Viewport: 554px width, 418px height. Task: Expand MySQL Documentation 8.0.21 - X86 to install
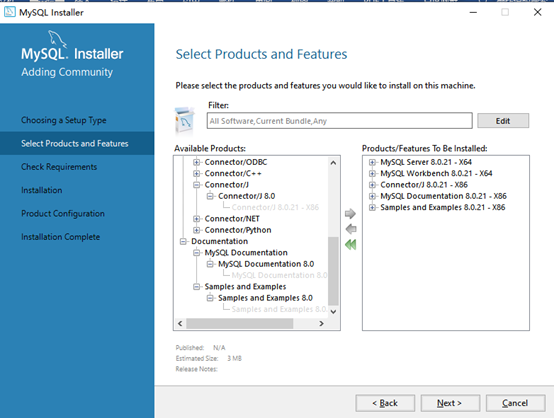[x=372, y=196]
